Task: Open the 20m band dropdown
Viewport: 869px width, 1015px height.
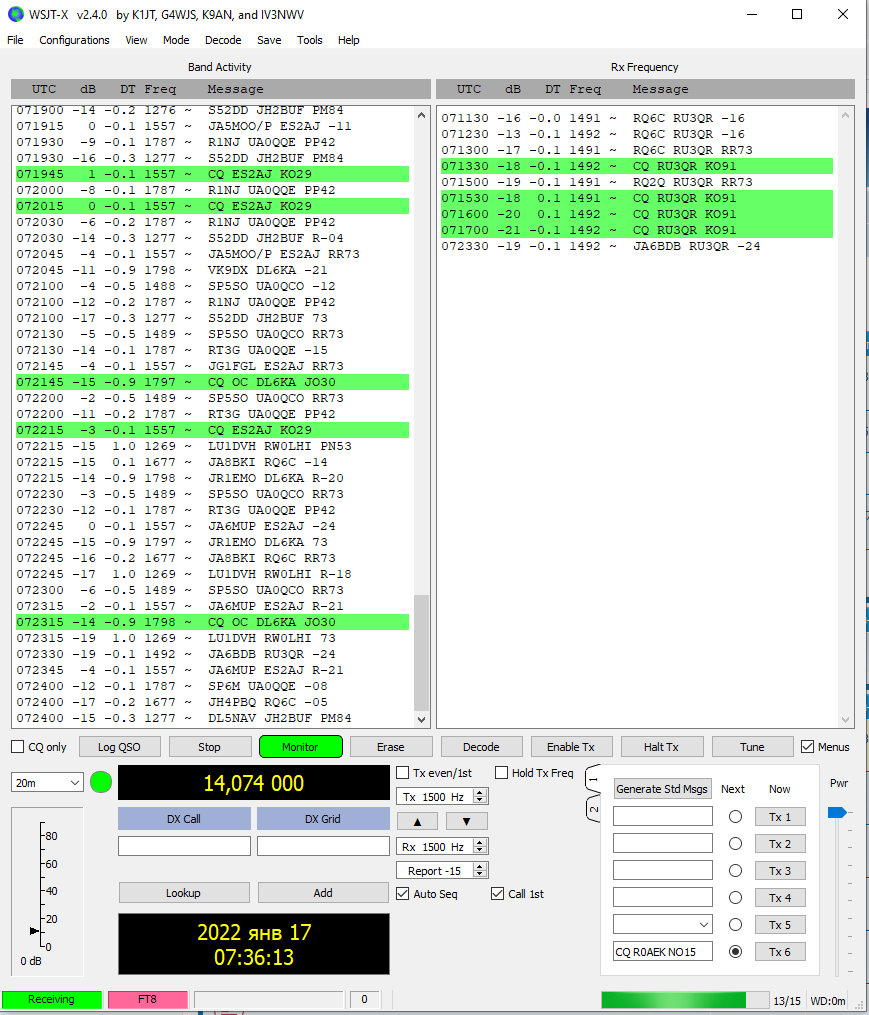Action: (47, 783)
